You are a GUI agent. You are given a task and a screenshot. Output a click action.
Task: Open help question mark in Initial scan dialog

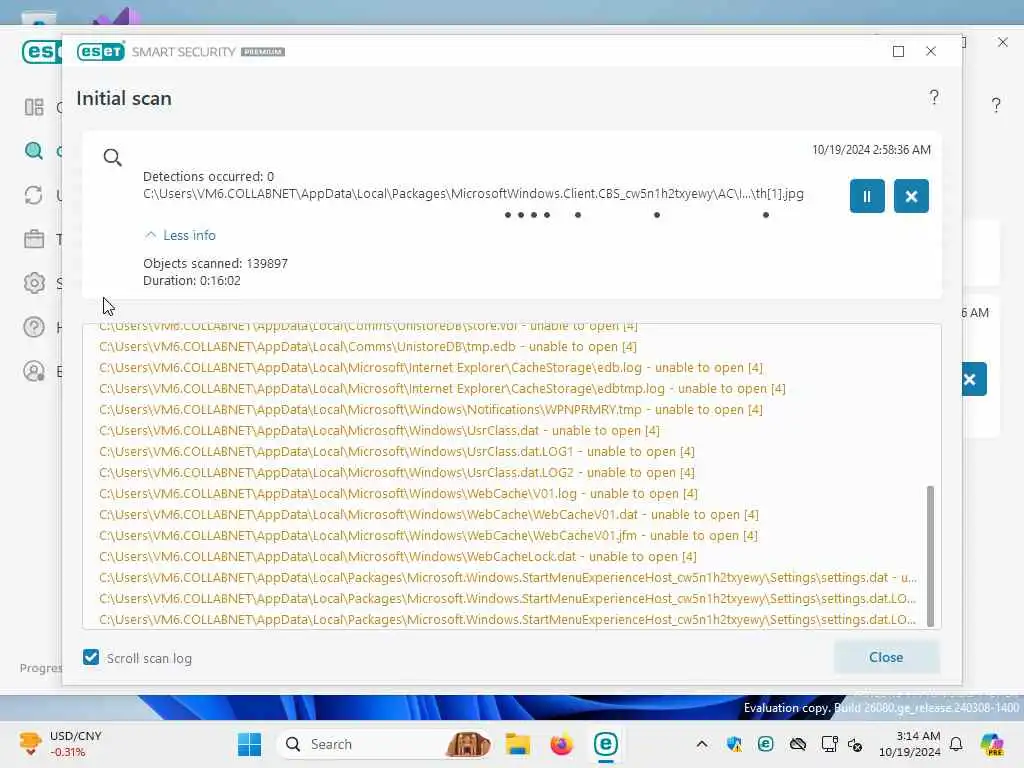click(934, 98)
